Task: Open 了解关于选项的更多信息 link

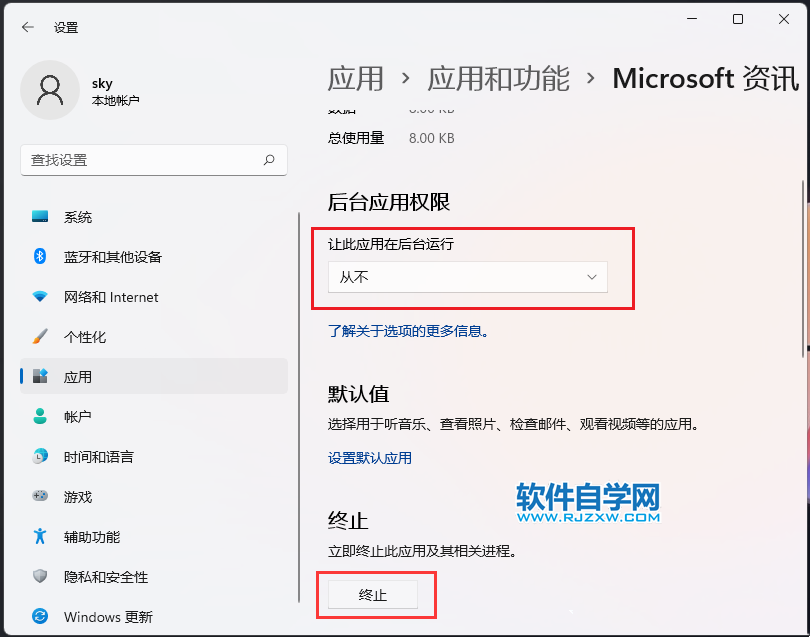Action: 408,331
